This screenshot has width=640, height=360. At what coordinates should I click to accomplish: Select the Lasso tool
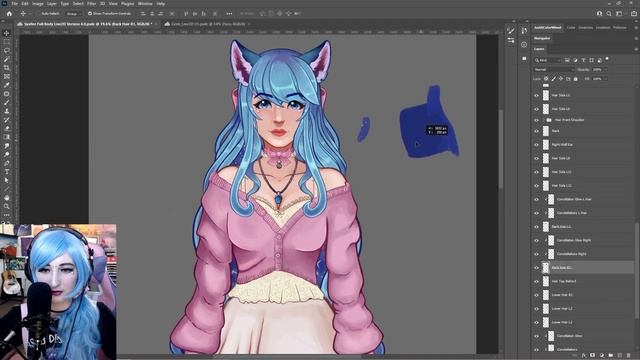[x=7, y=50]
